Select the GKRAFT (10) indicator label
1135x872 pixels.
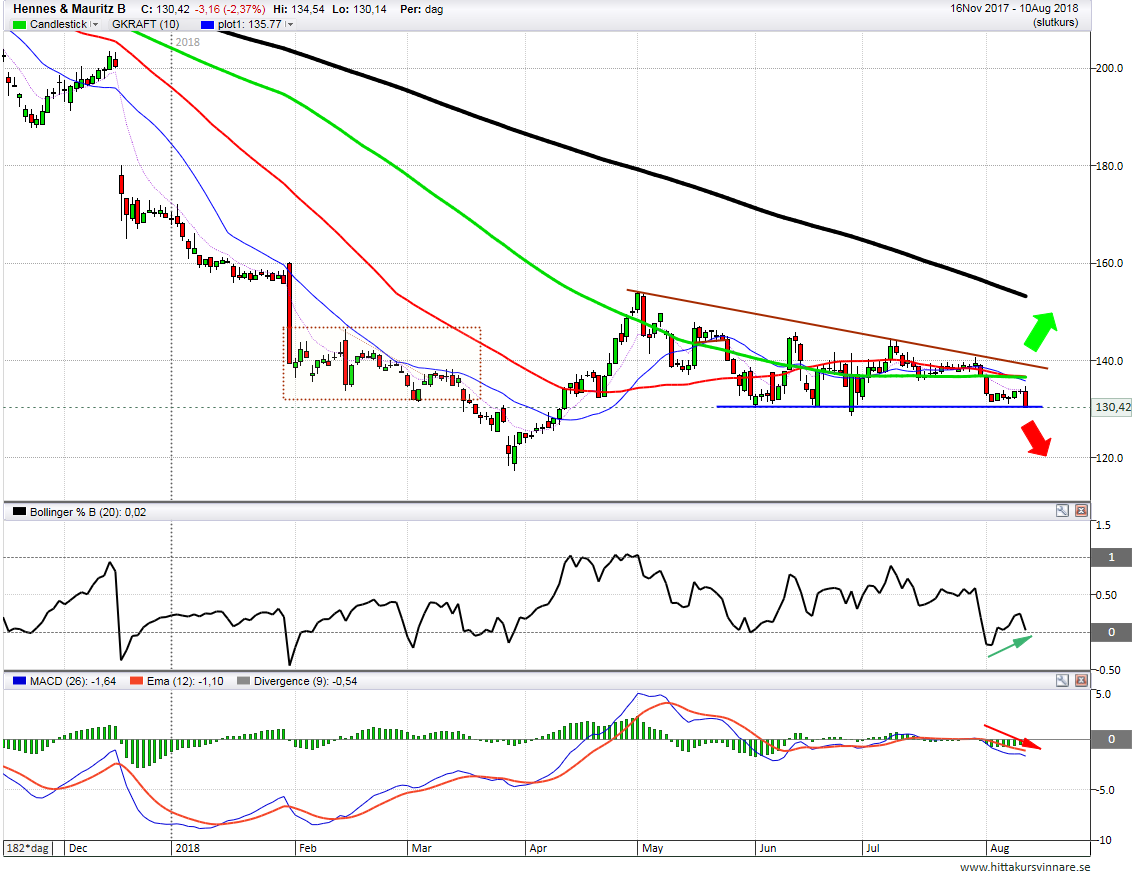(x=145, y=24)
